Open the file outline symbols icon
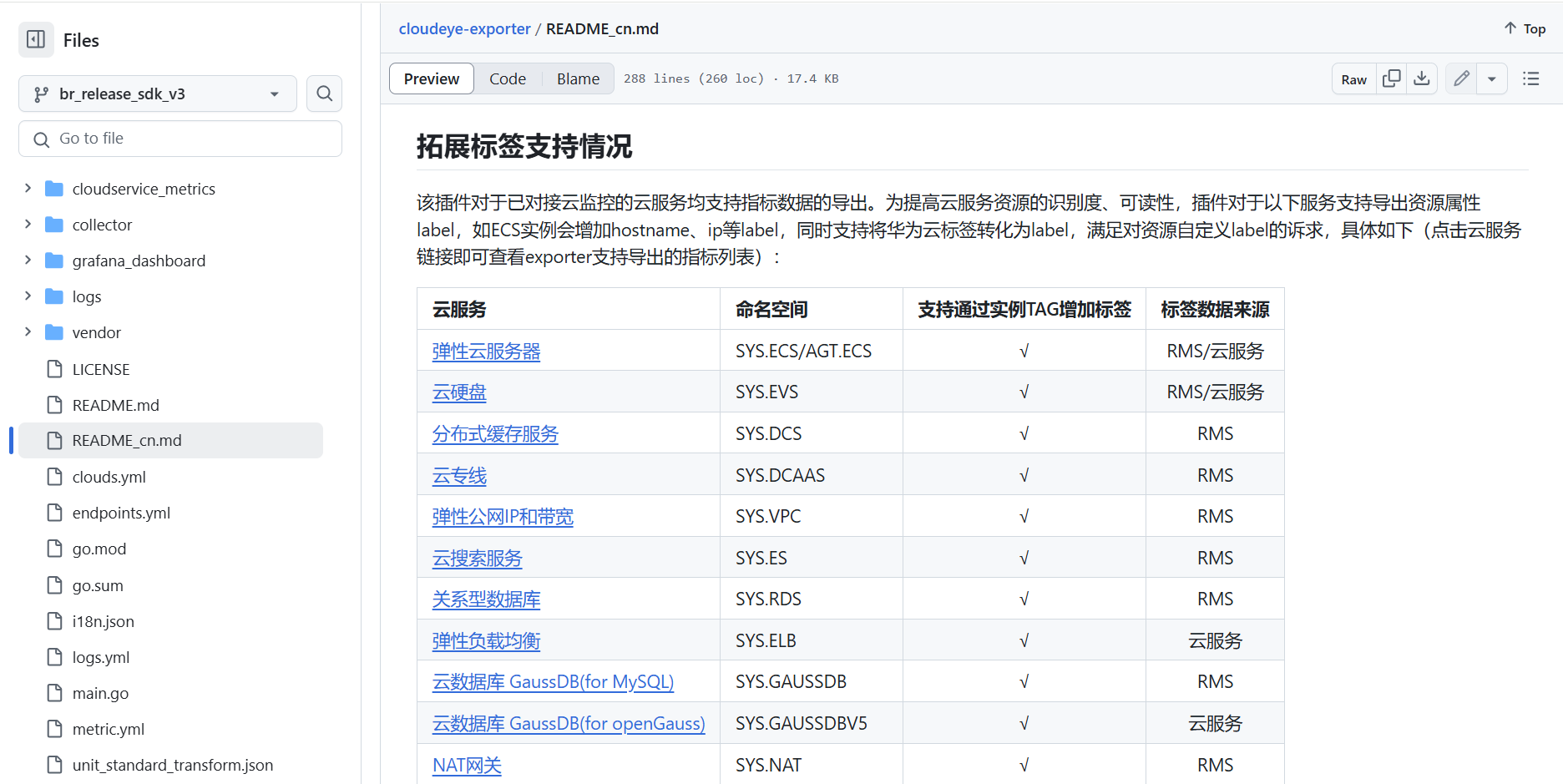The image size is (1563, 784). 1530,78
